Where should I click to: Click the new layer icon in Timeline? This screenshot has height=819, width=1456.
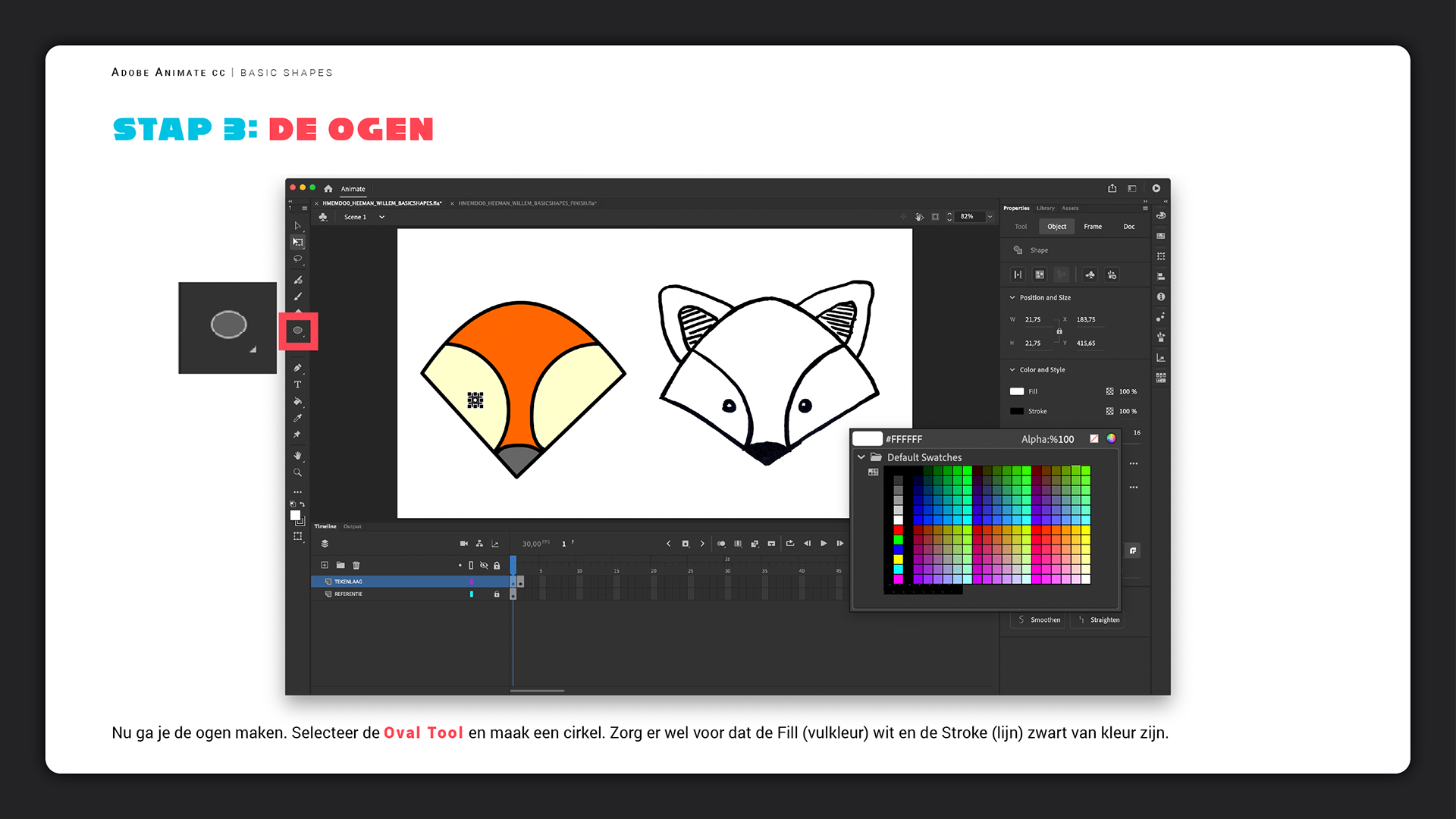pos(325,565)
